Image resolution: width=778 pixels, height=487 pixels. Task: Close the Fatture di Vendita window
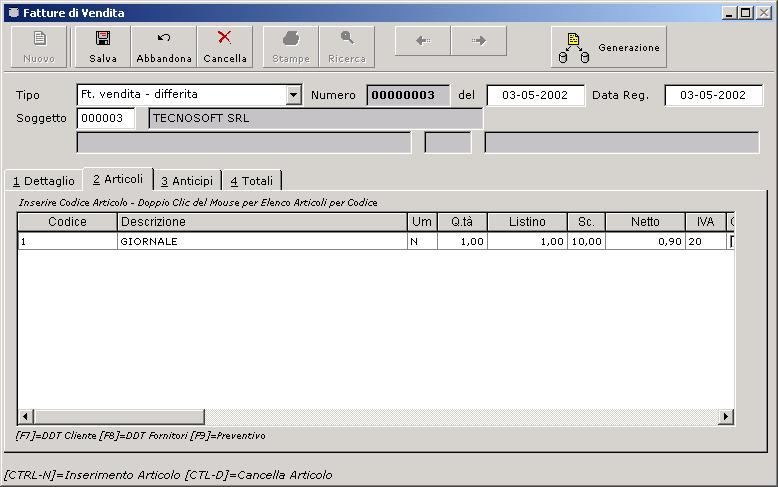pos(764,13)
